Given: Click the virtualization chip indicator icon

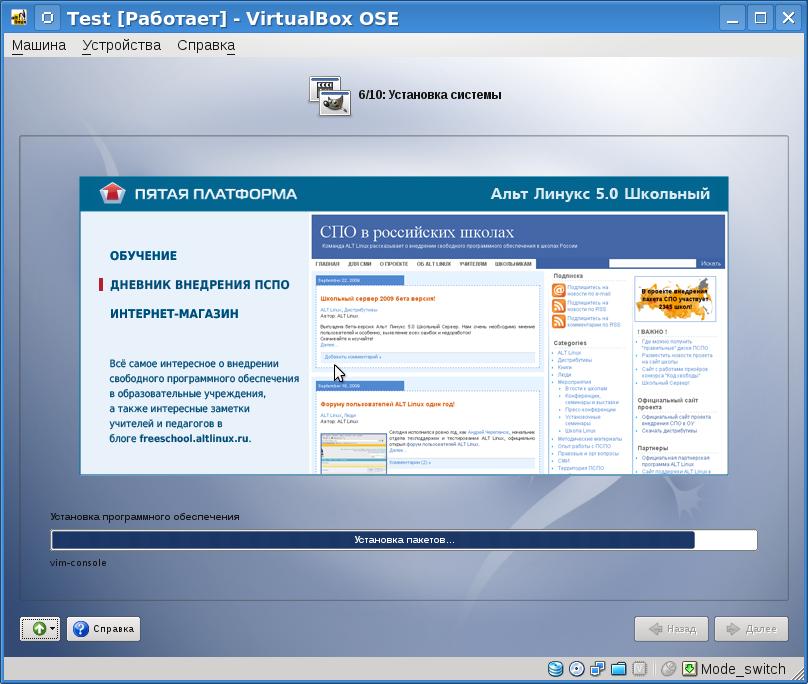Looking at the screenshot, I should click(640, 669).
